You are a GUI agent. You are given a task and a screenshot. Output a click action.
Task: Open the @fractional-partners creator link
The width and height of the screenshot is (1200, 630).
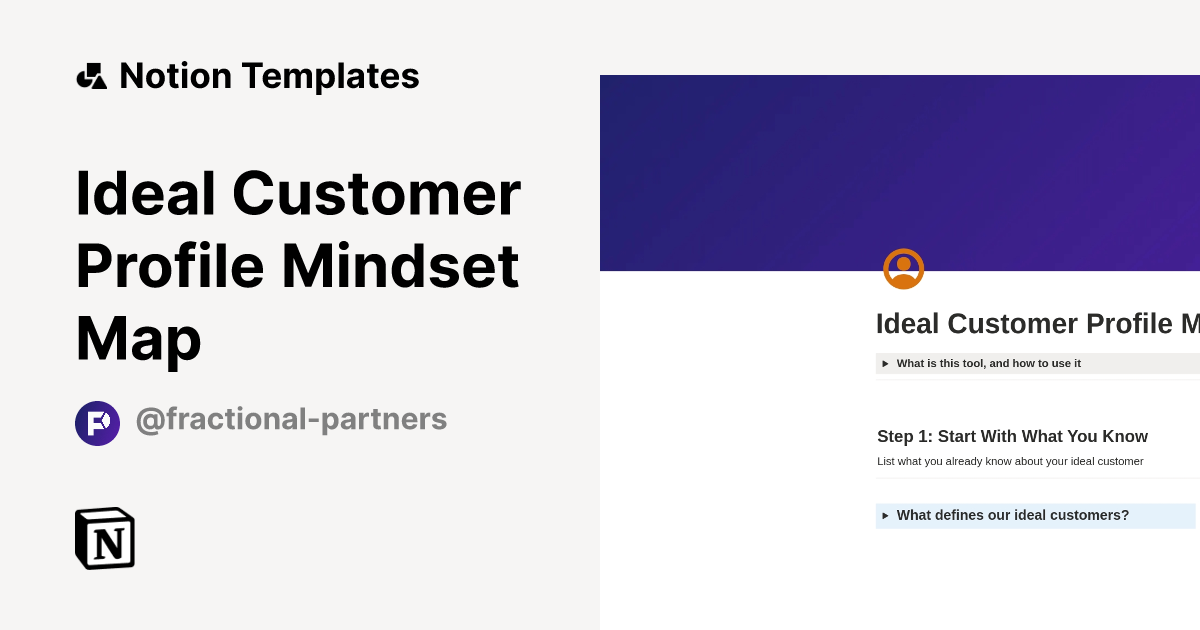292,419
